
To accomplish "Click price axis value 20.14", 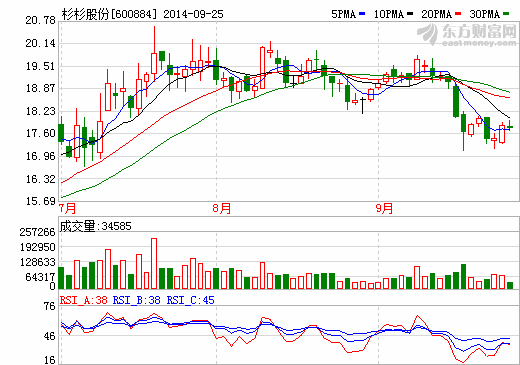I will coord(40,43).
